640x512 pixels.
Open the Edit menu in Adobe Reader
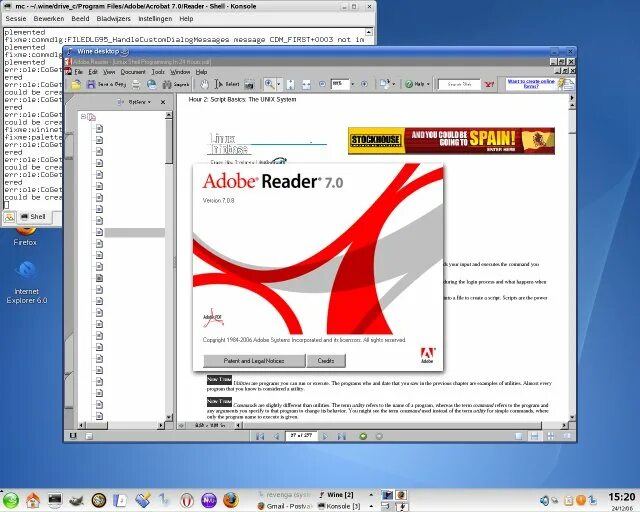tap(93, 72)
